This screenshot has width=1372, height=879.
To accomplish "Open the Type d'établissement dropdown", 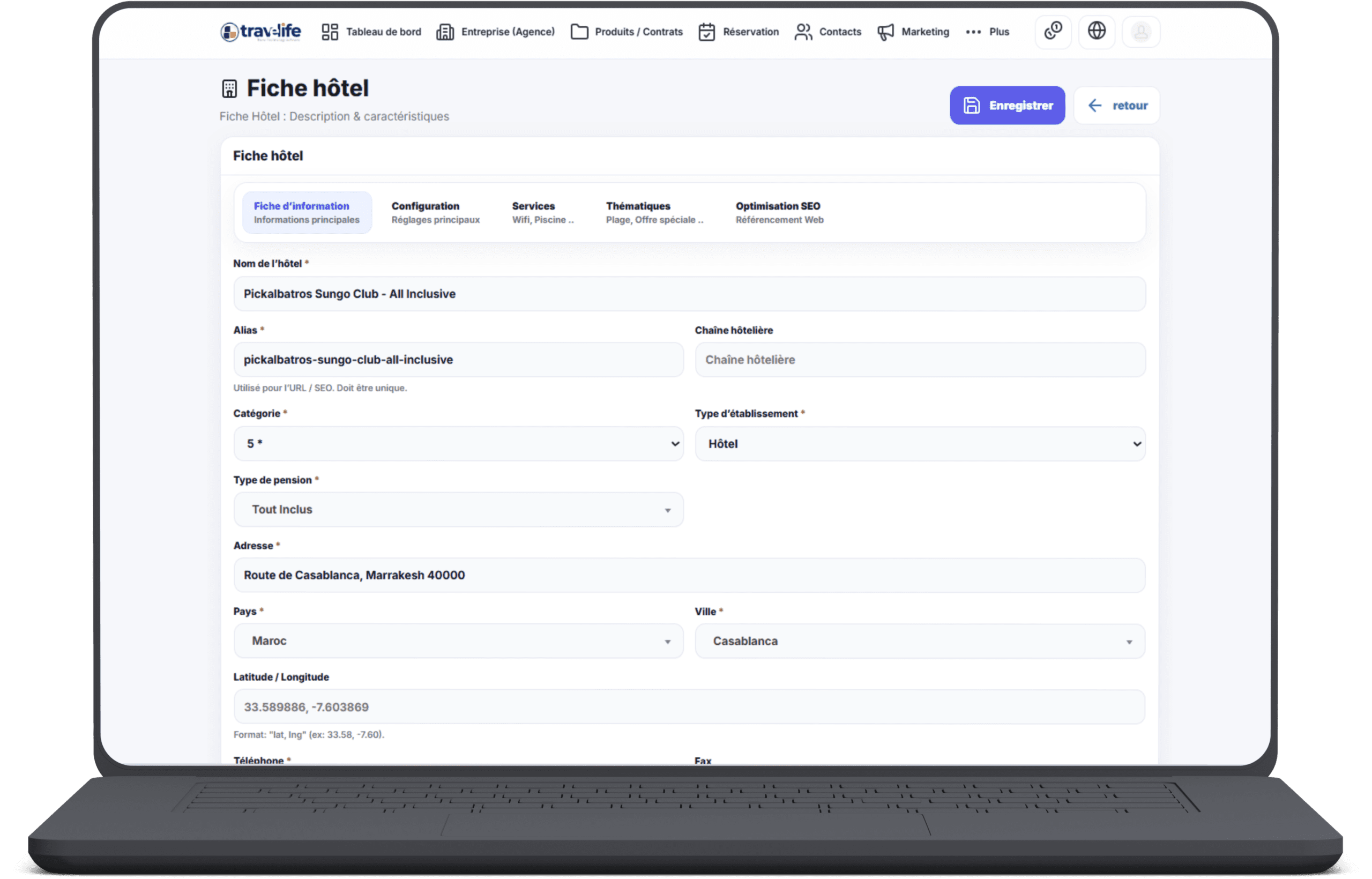I will (920, 443).
